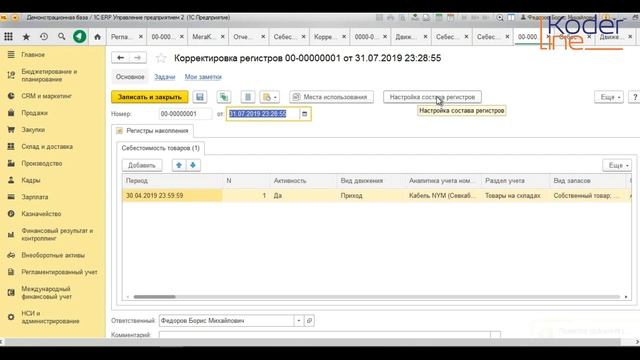
Task: Go to the home page icon
Action: [x=97, y=37]
